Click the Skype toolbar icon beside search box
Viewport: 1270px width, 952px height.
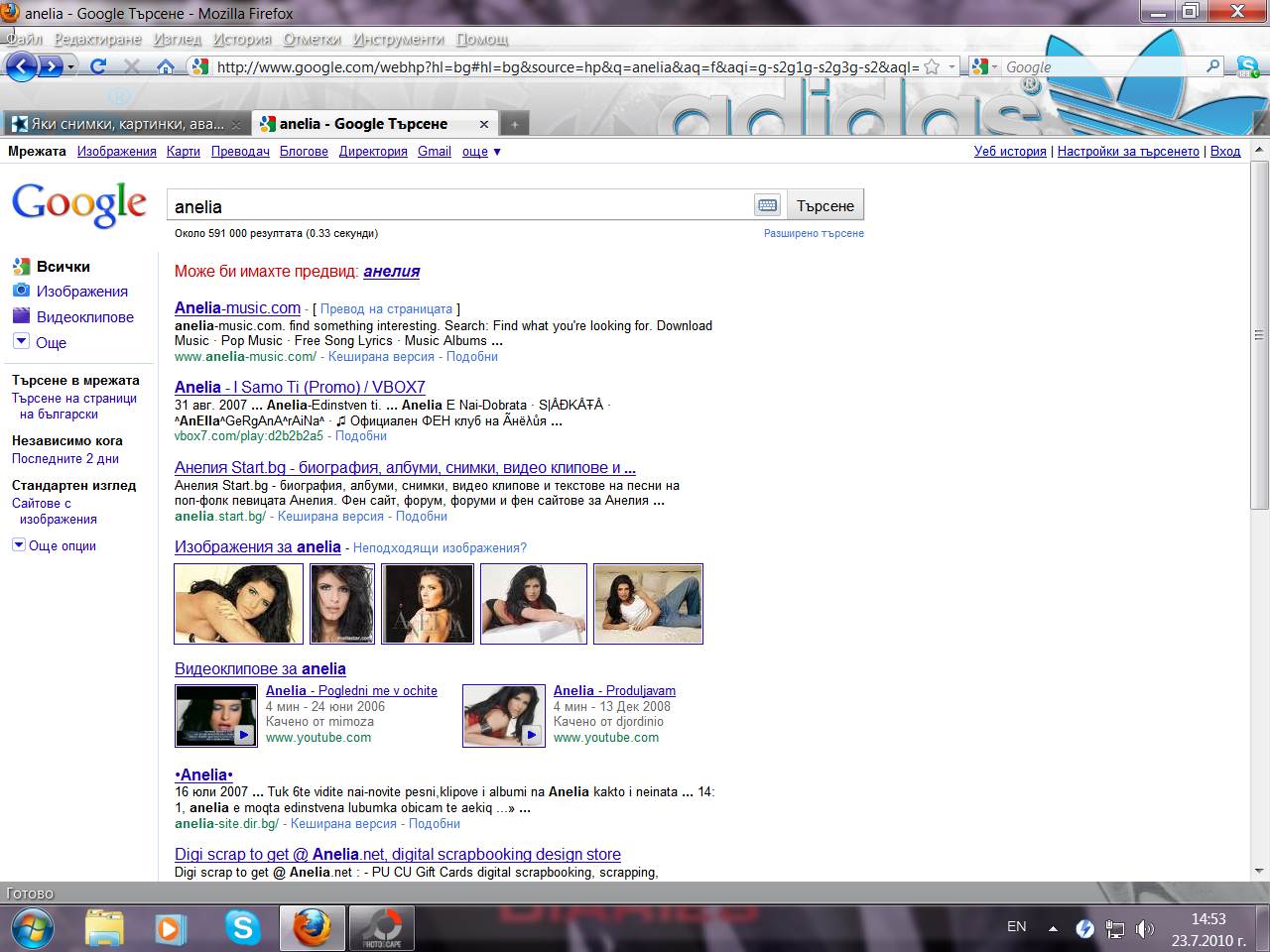pos(1248,66)
